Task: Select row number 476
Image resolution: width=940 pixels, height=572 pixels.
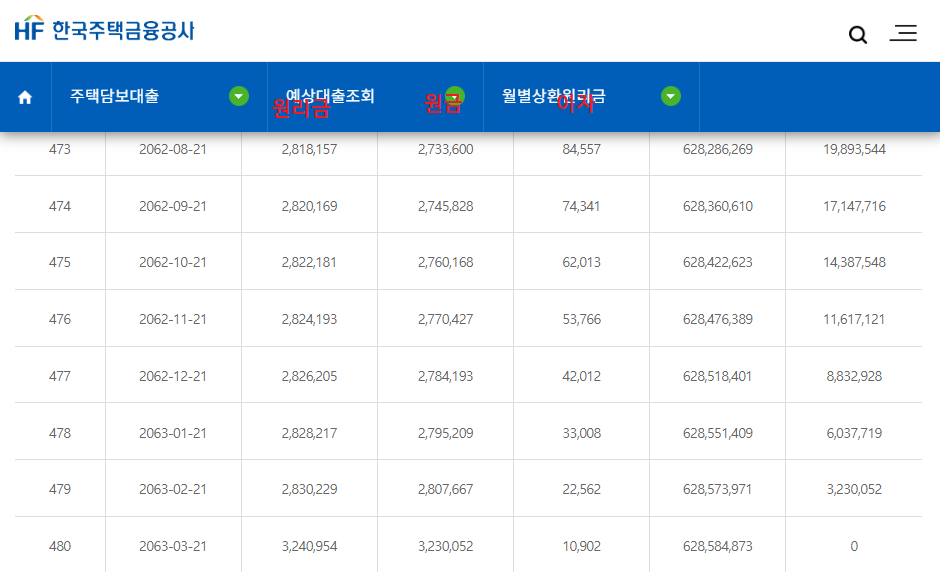Action: (60, 319)
